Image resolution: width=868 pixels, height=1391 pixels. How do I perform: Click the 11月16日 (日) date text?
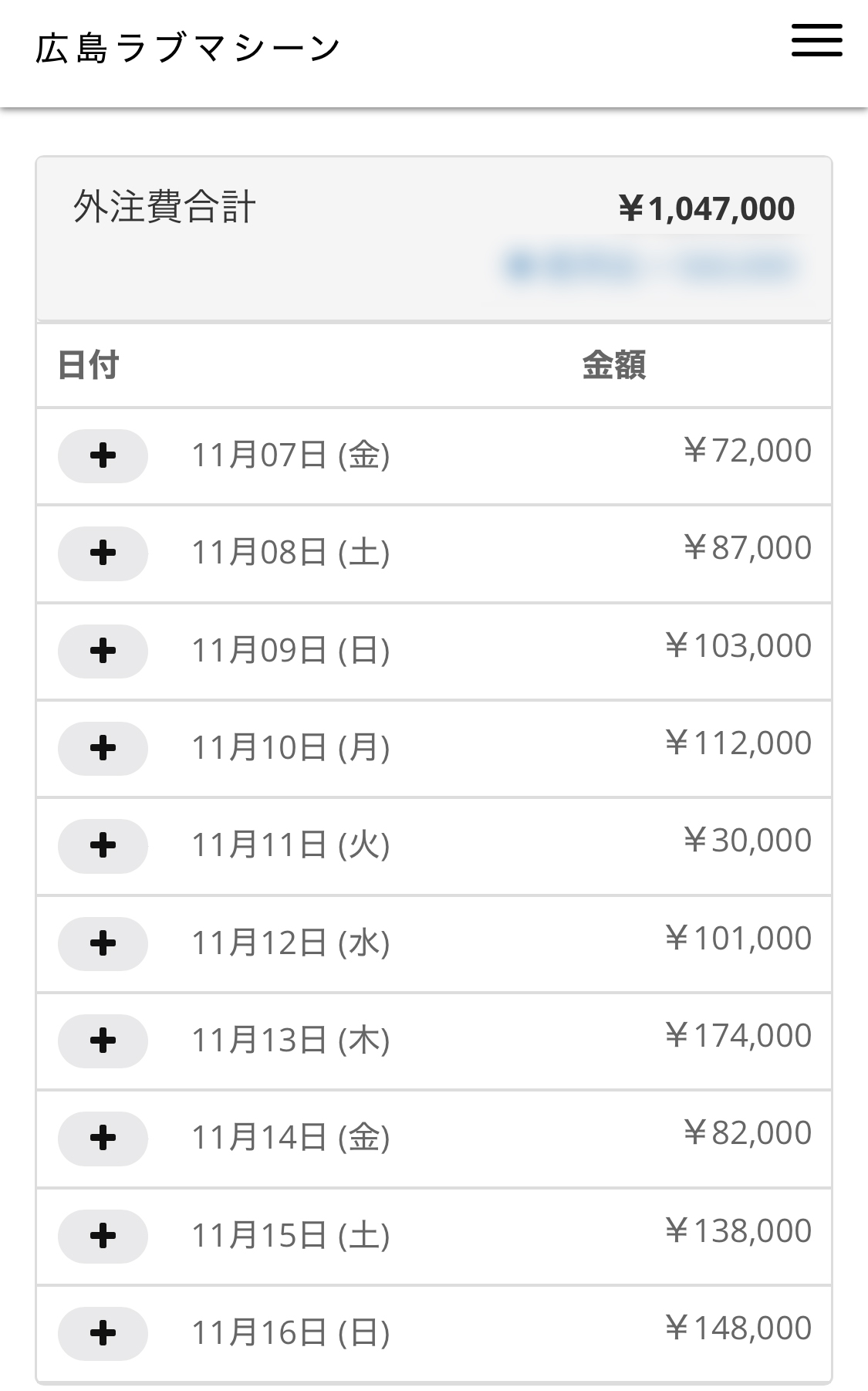(290, 1333)
